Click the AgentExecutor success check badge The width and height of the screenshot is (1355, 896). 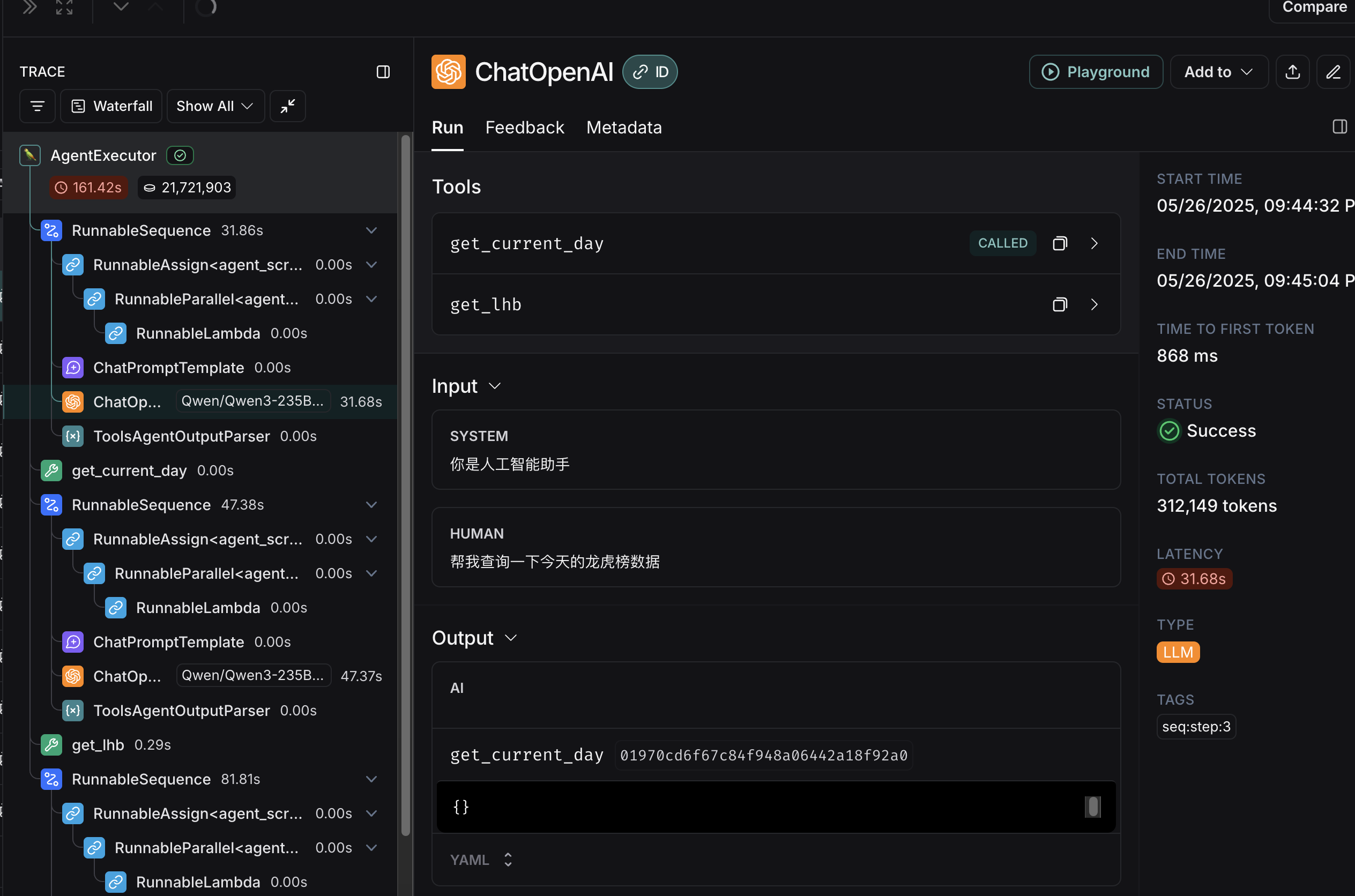pyautogui.click(x=180, y=155)
